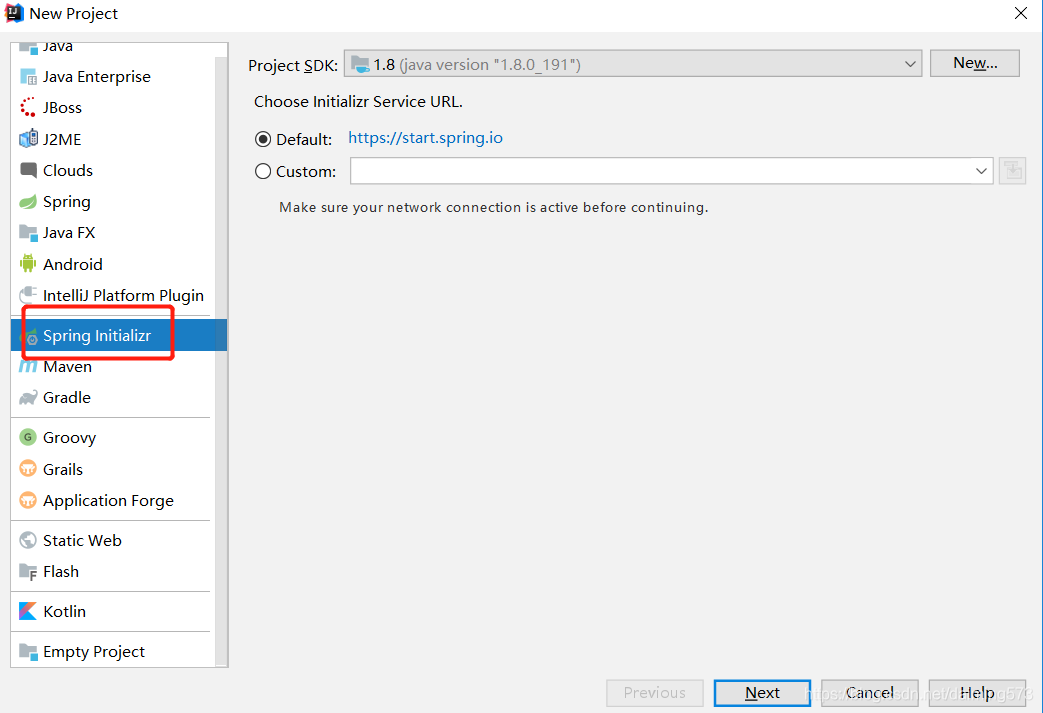Click the Help button
This screenshot has width=1043, height=713.
[977, 693]
